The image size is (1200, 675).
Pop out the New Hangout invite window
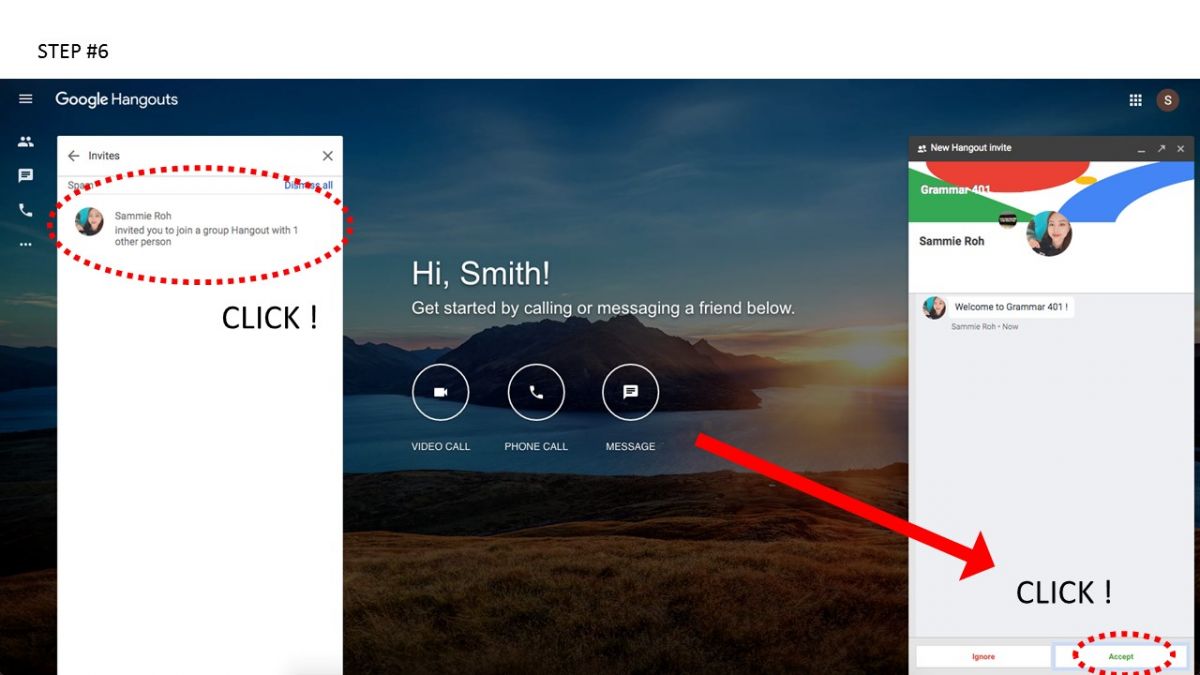[1161, 148]
